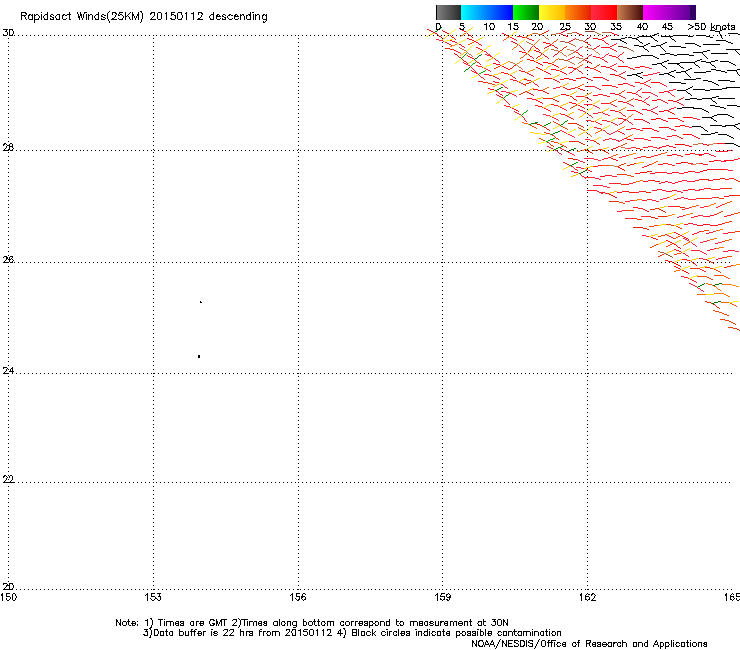The image size is (740, 650).
Task: Click the longitude label '150'
Action: (x=8, y=597)
